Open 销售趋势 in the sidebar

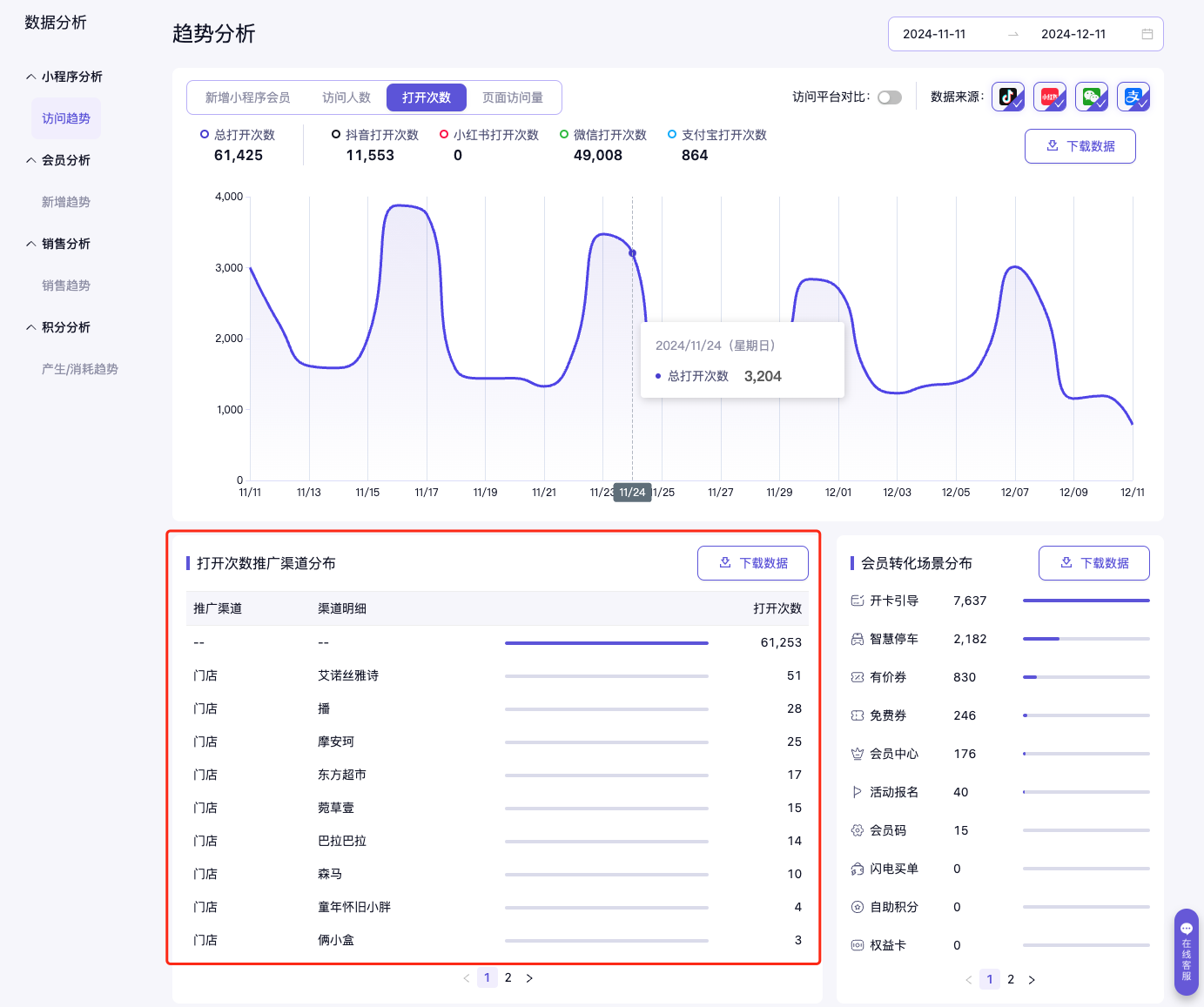(66, 285)
